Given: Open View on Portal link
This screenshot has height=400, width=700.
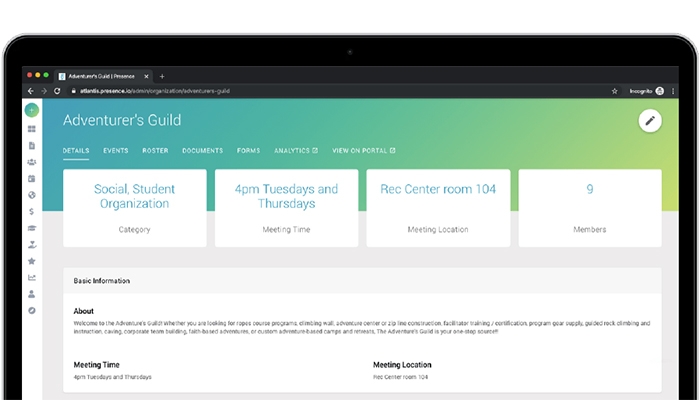Looking at the screenshot, I should 364,151.
